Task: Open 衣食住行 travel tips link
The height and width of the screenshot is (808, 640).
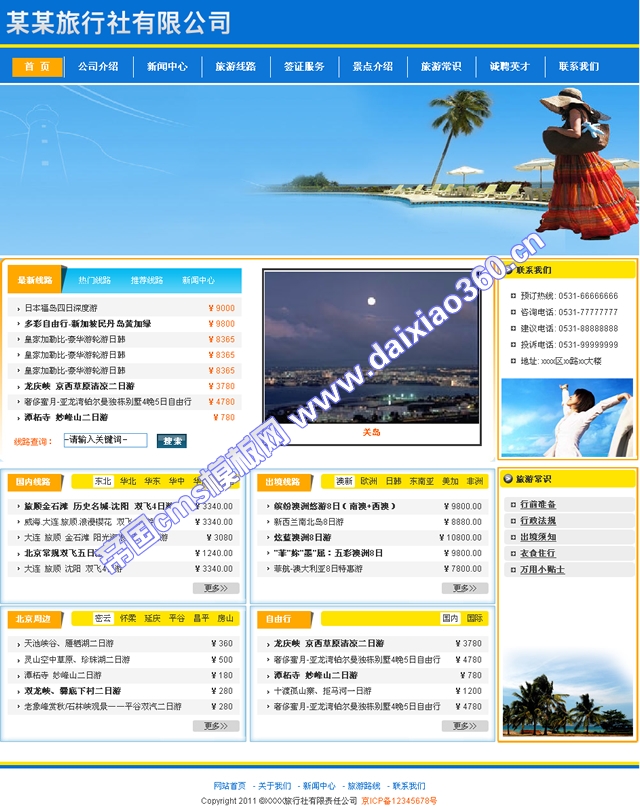Action: point(538,553)
